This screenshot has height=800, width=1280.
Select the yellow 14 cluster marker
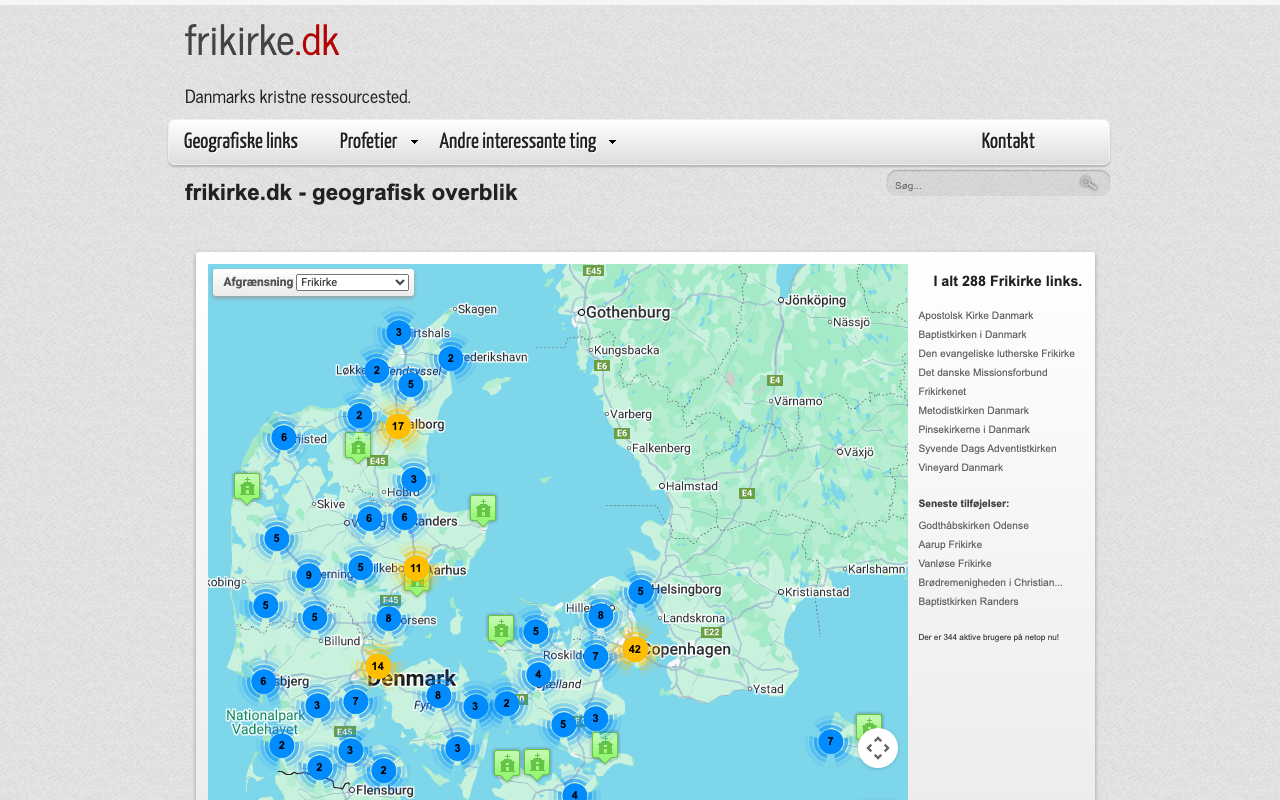coord(377,666)
